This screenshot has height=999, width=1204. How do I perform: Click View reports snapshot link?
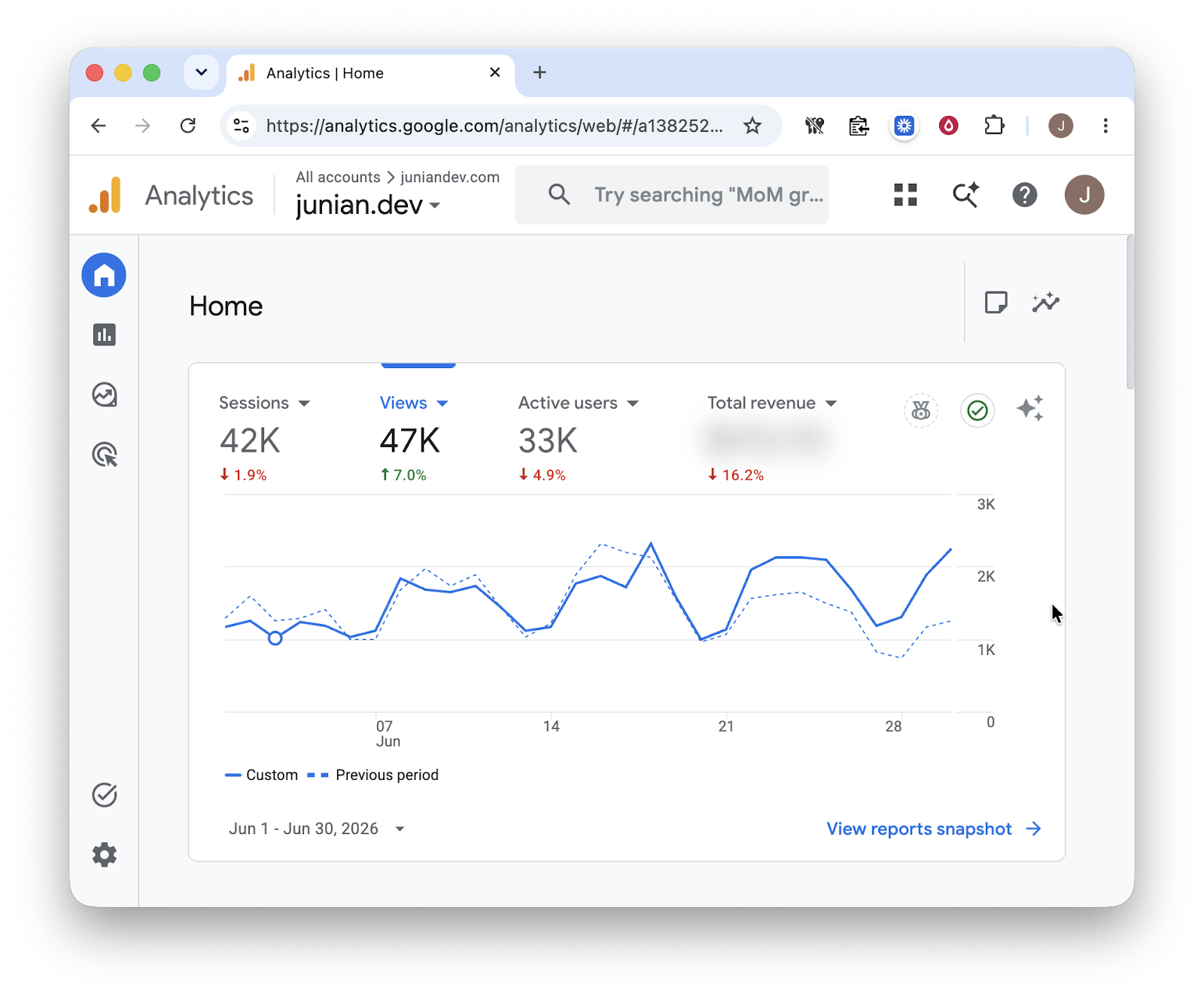tap(934, 829)
